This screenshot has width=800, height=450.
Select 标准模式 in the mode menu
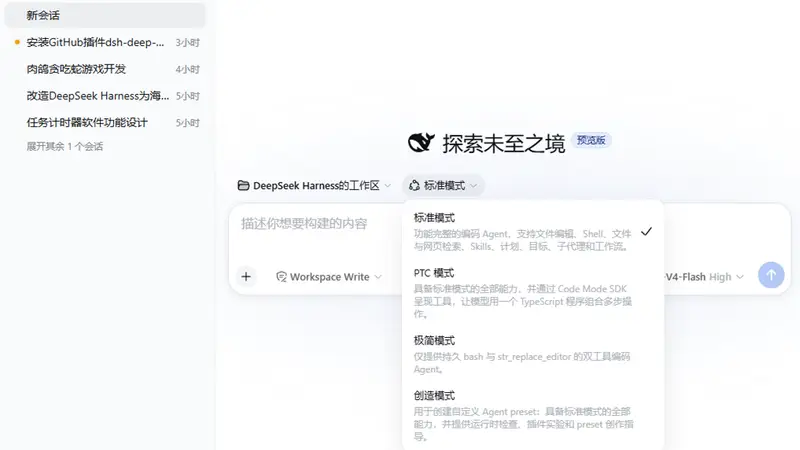533,232
